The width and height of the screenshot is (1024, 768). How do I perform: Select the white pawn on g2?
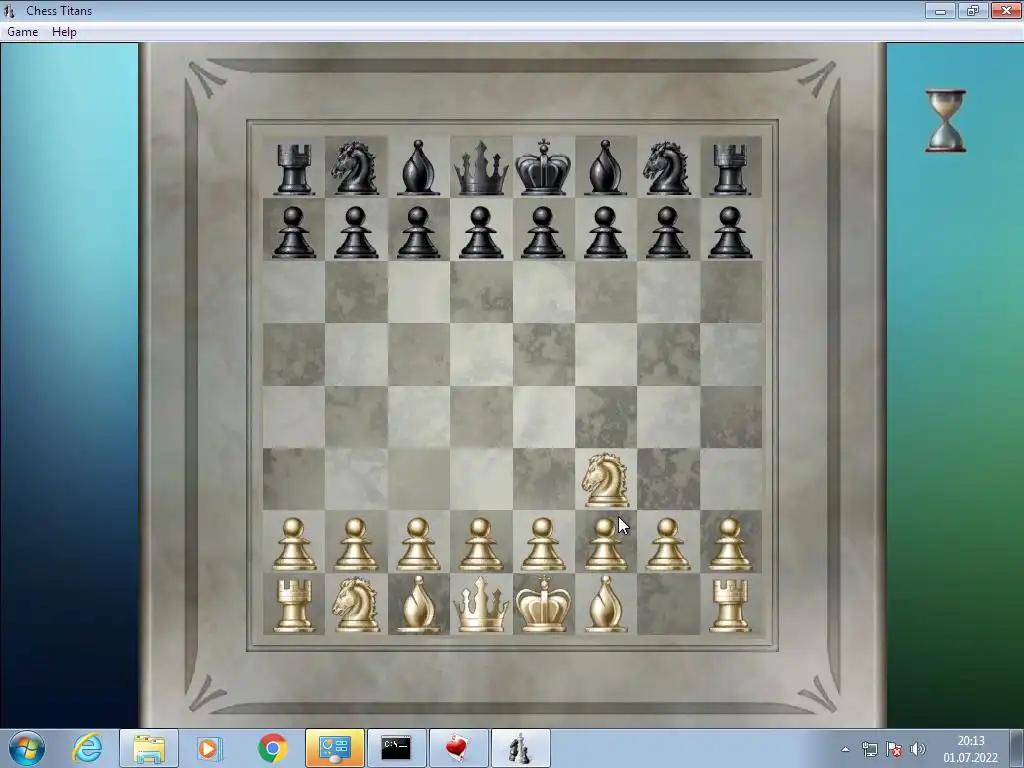click(667, 544)
